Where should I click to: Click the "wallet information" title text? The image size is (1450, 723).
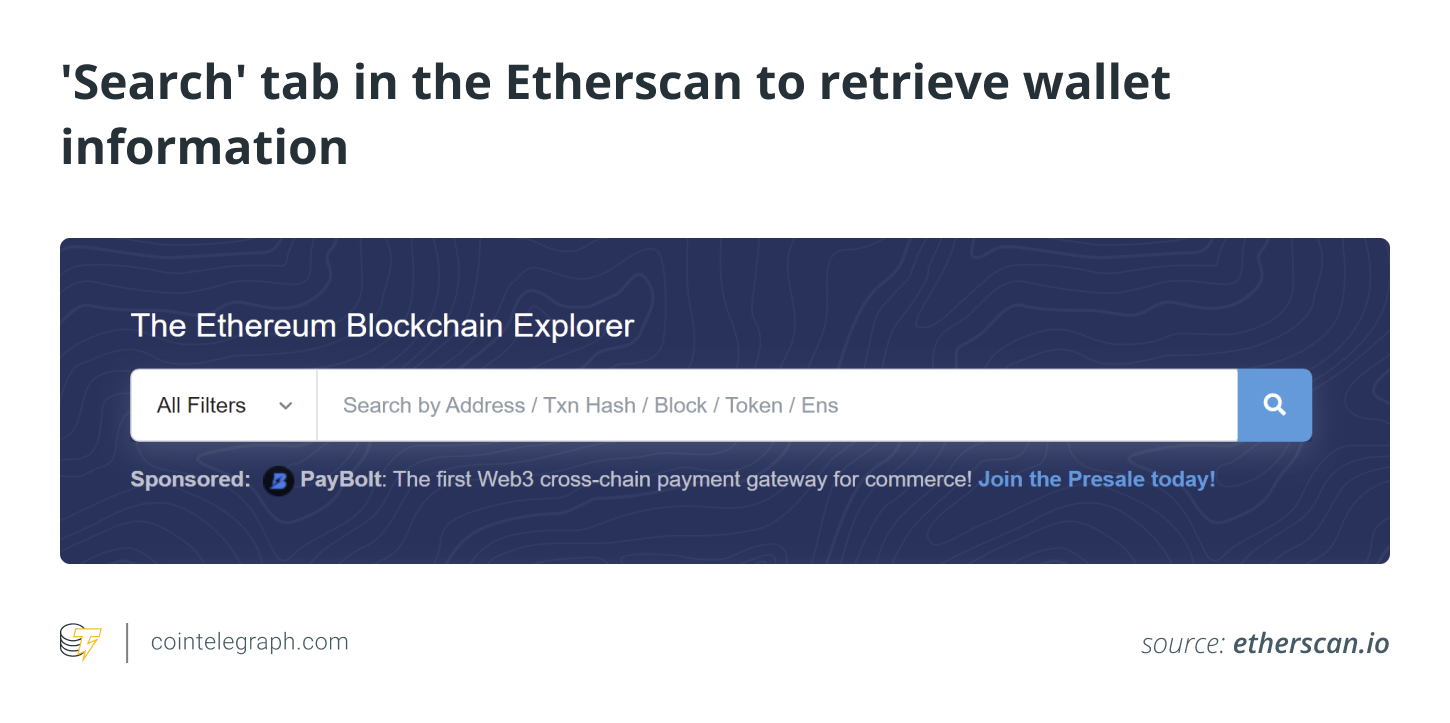pos(615,114)
